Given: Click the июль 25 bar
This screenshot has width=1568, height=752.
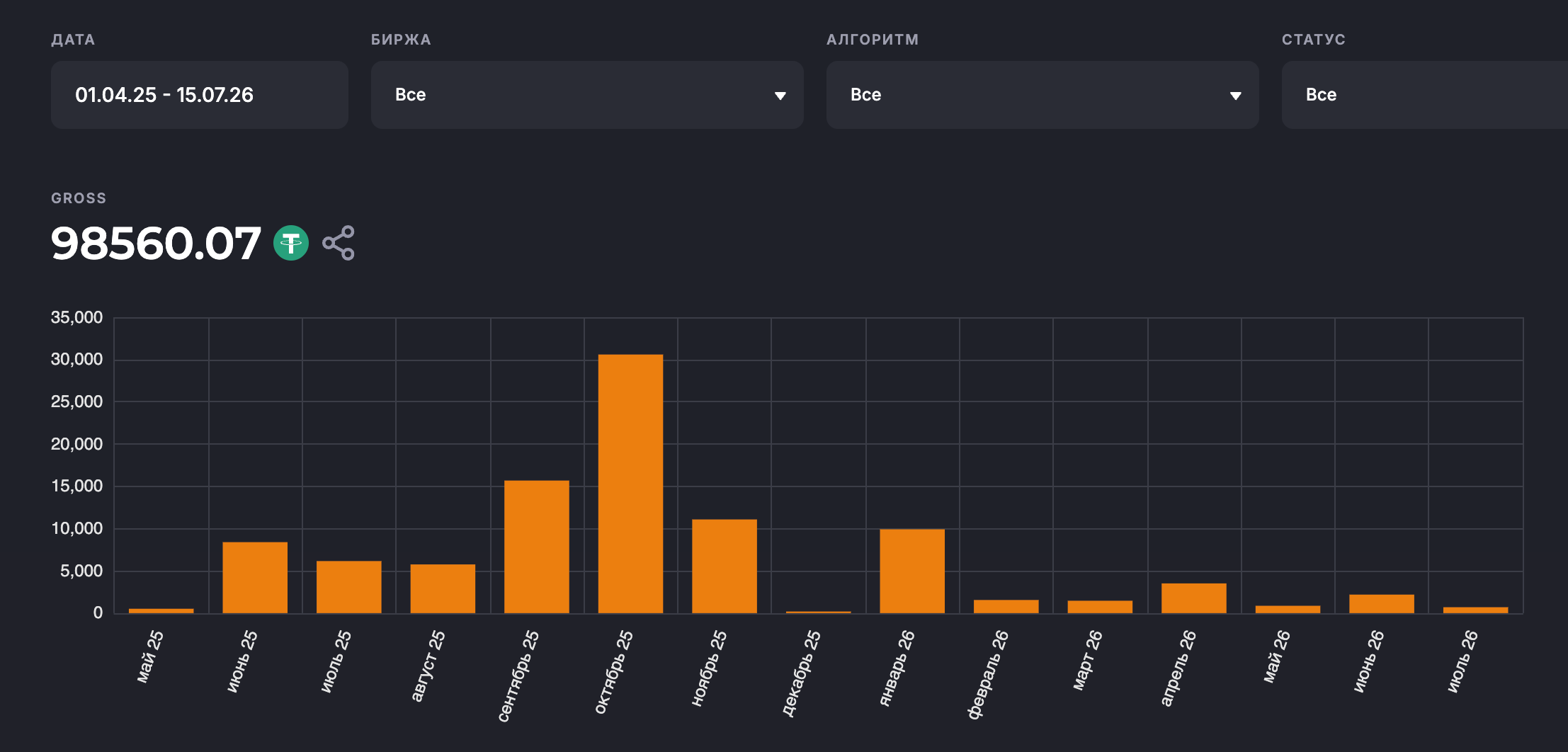Looking at the screenshot, I should [349, 587].
